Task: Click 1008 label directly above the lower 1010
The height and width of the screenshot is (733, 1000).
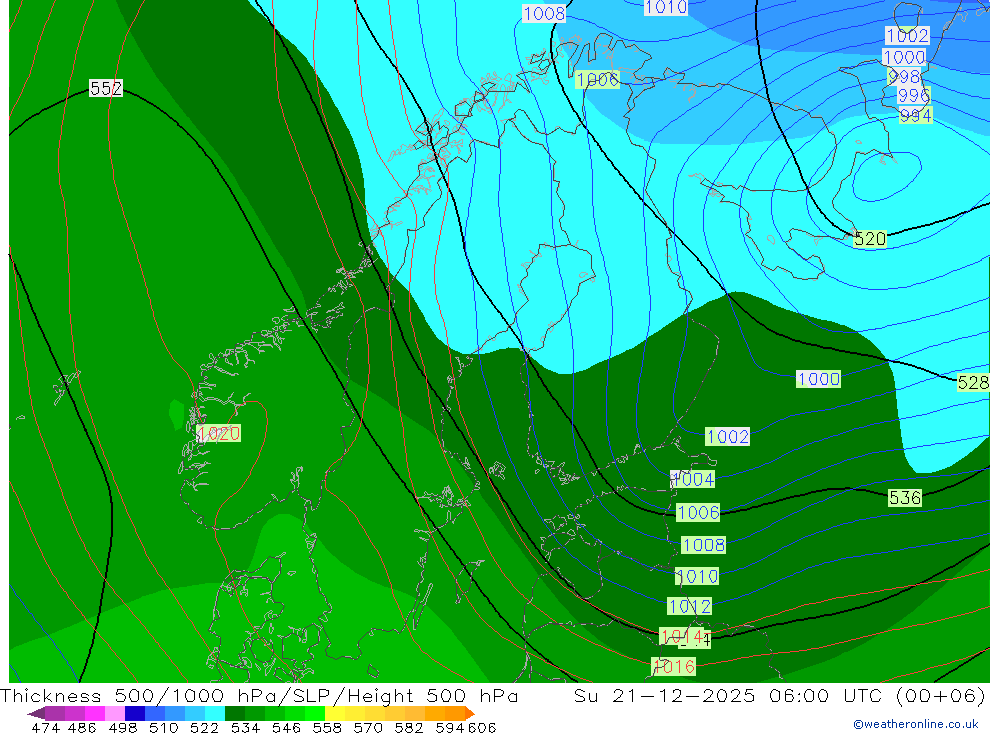Action: point(703,545)
